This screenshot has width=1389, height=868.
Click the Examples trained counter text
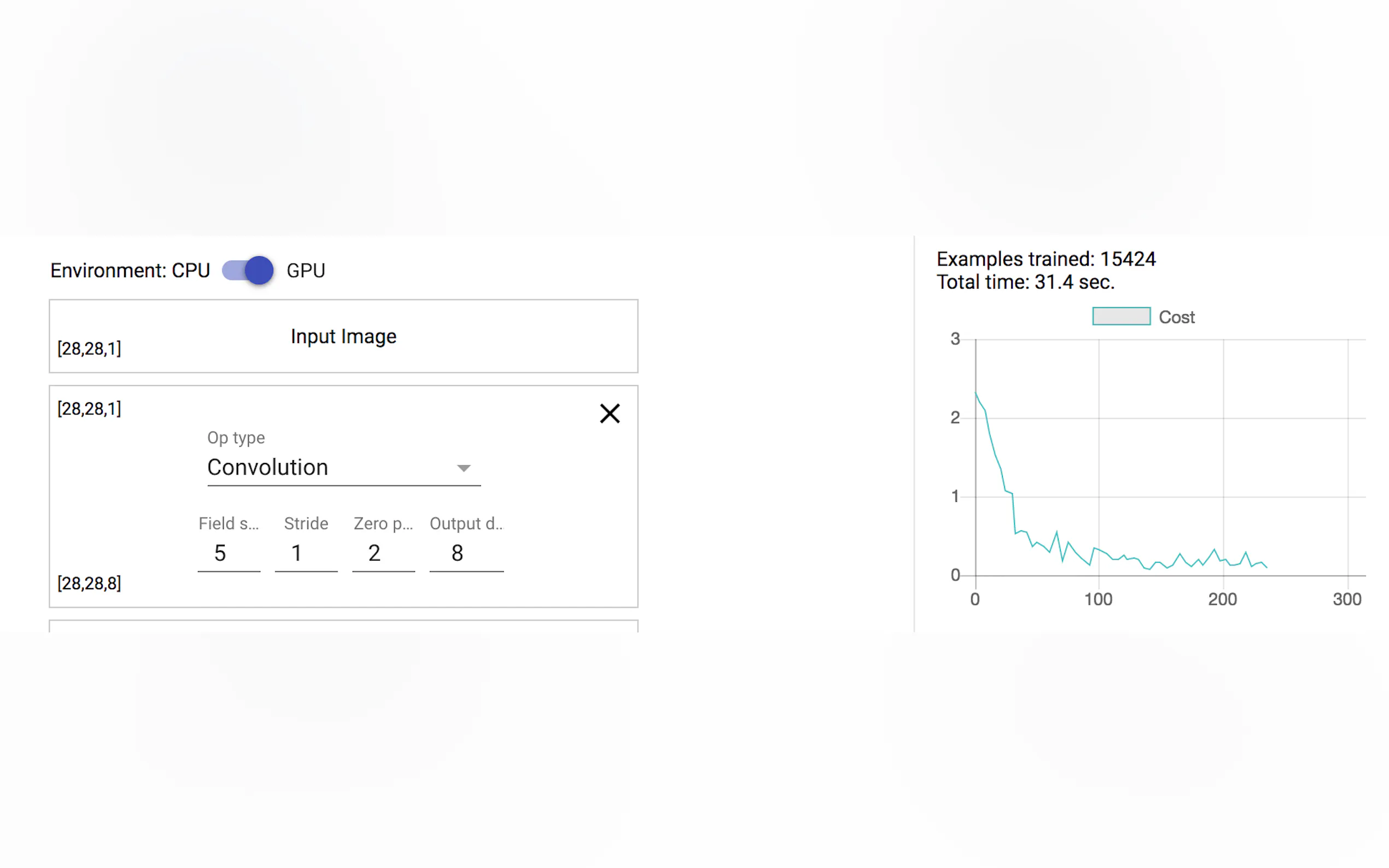(1046, 260)
